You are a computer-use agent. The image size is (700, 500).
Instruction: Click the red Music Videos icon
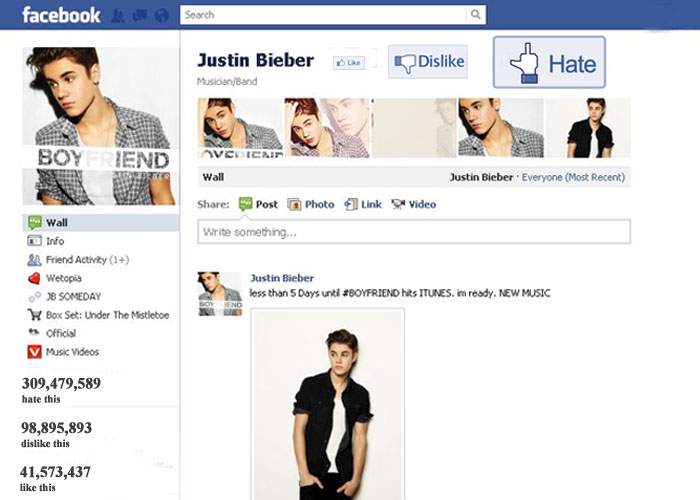[x=34, y=352]
